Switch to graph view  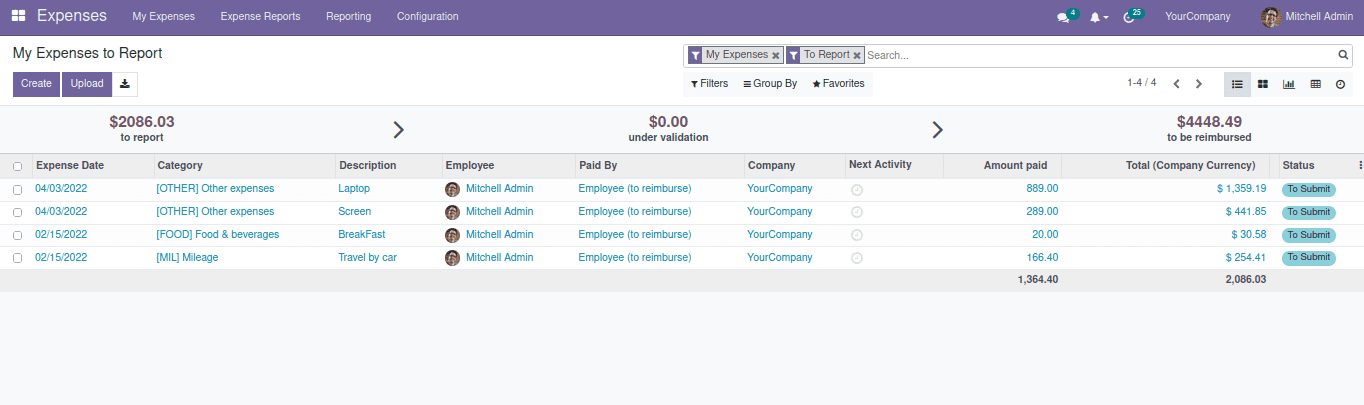1289,84
